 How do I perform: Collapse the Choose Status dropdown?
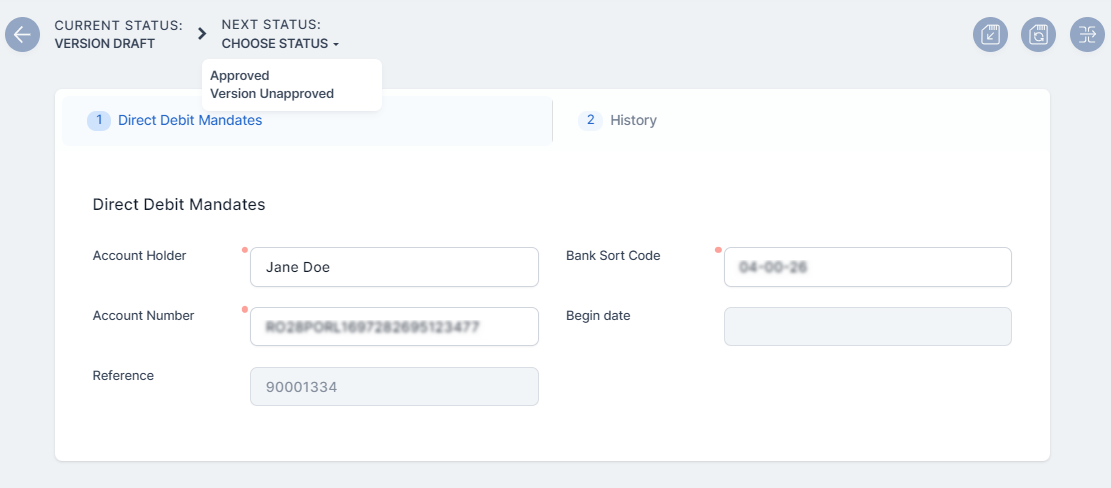[280, 44]
